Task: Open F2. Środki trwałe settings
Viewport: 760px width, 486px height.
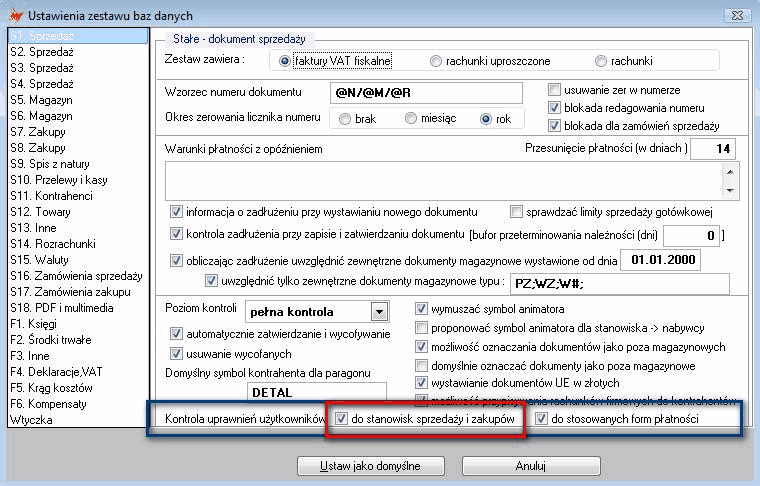Action: [79, 340]
